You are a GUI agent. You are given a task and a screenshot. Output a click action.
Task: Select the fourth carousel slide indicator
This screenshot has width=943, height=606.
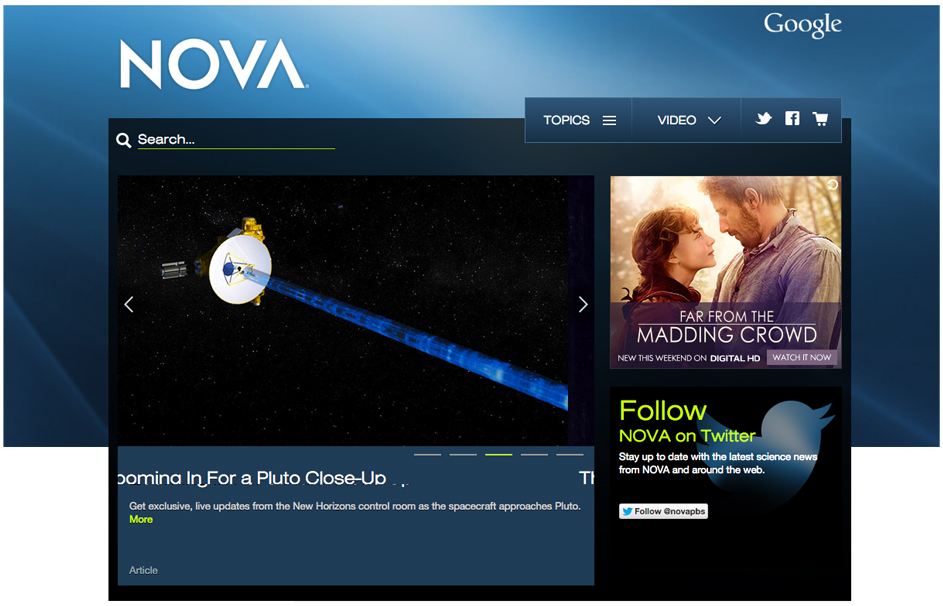coord(534,454)
